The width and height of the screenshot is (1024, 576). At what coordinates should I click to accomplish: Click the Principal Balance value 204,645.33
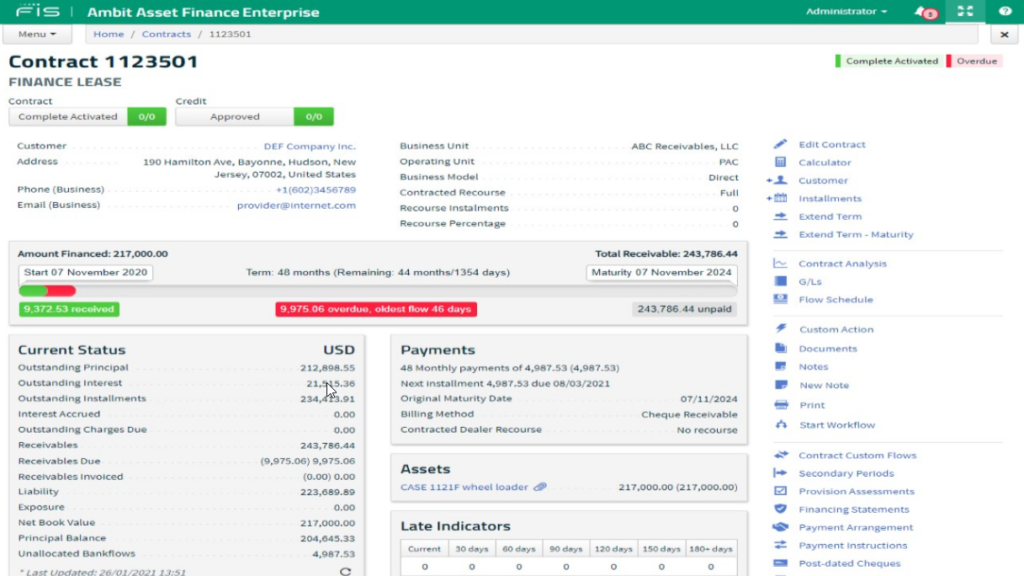(327, 538)
